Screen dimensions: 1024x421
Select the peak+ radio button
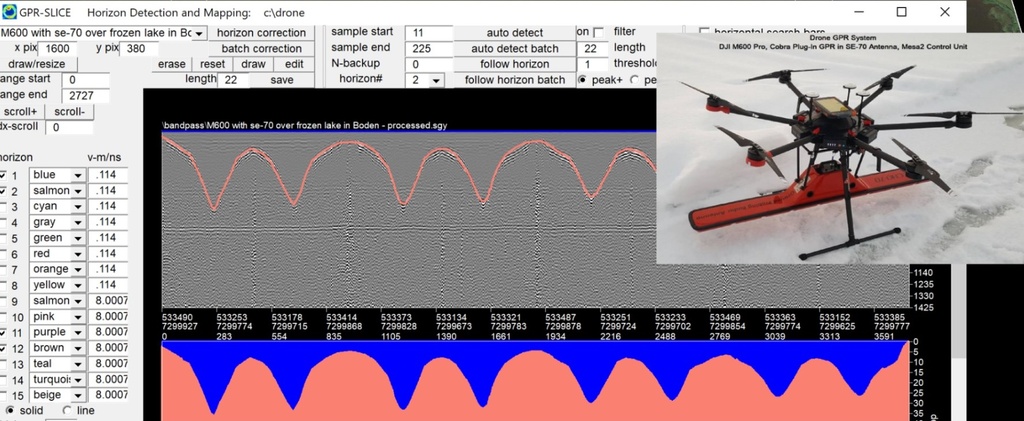pos(582,80)
